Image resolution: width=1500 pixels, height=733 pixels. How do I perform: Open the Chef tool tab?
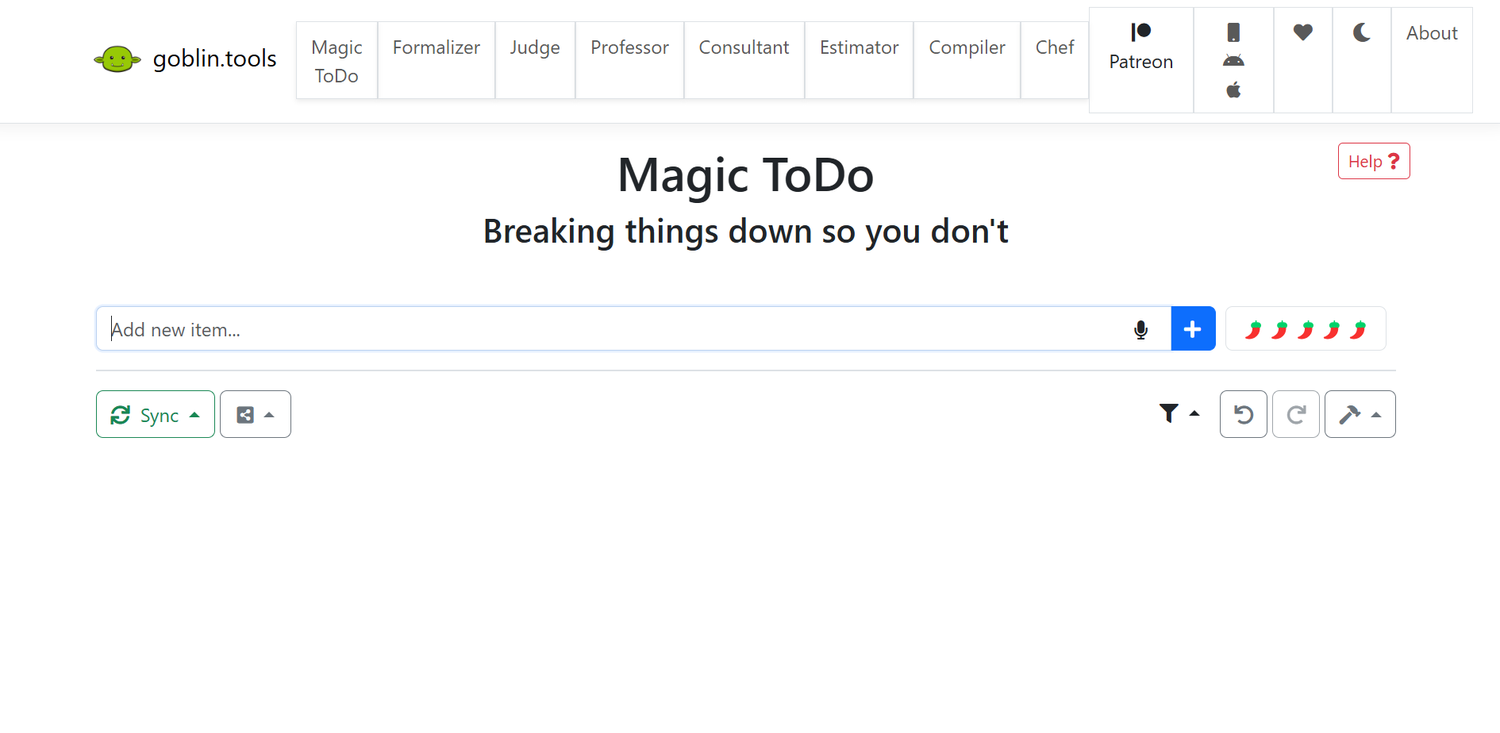coord(1054,47)
